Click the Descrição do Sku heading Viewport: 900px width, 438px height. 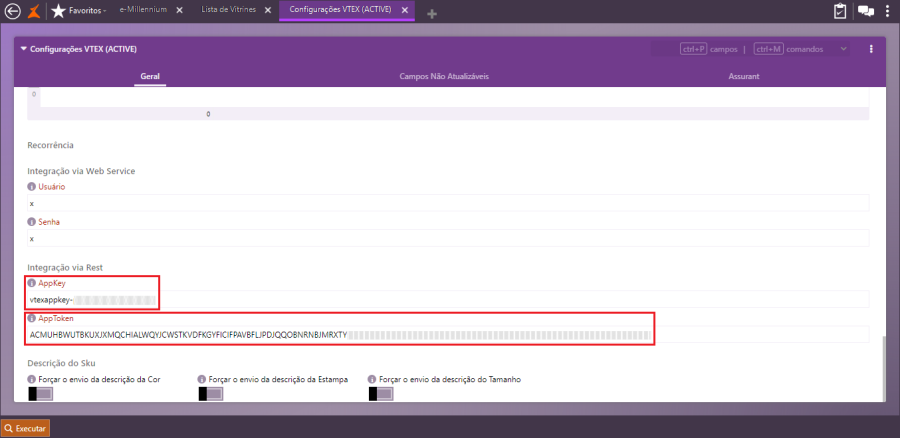tap(61, 363)
